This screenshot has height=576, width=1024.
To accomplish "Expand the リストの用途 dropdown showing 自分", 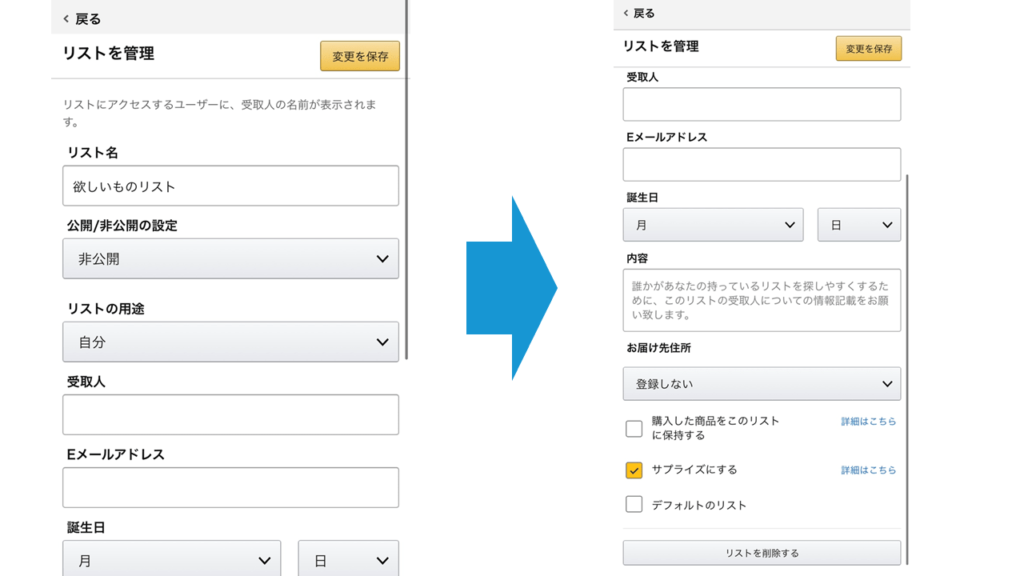I will [x=230, y=342].
